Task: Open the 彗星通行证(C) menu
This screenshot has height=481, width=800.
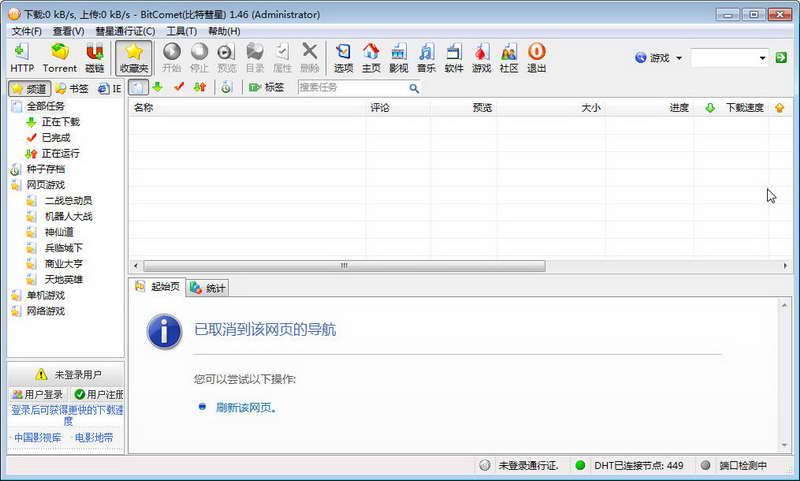Action: tap(125, 31)
